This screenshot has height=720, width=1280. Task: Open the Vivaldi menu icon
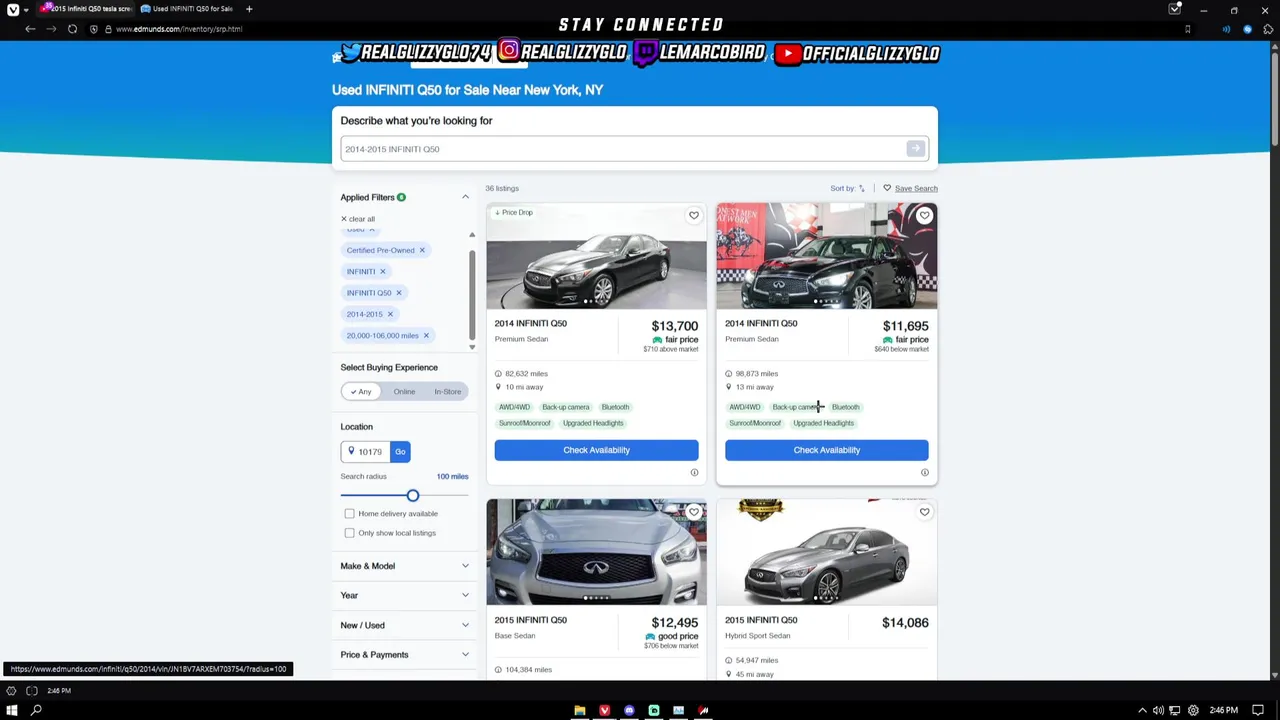[13, 9]
